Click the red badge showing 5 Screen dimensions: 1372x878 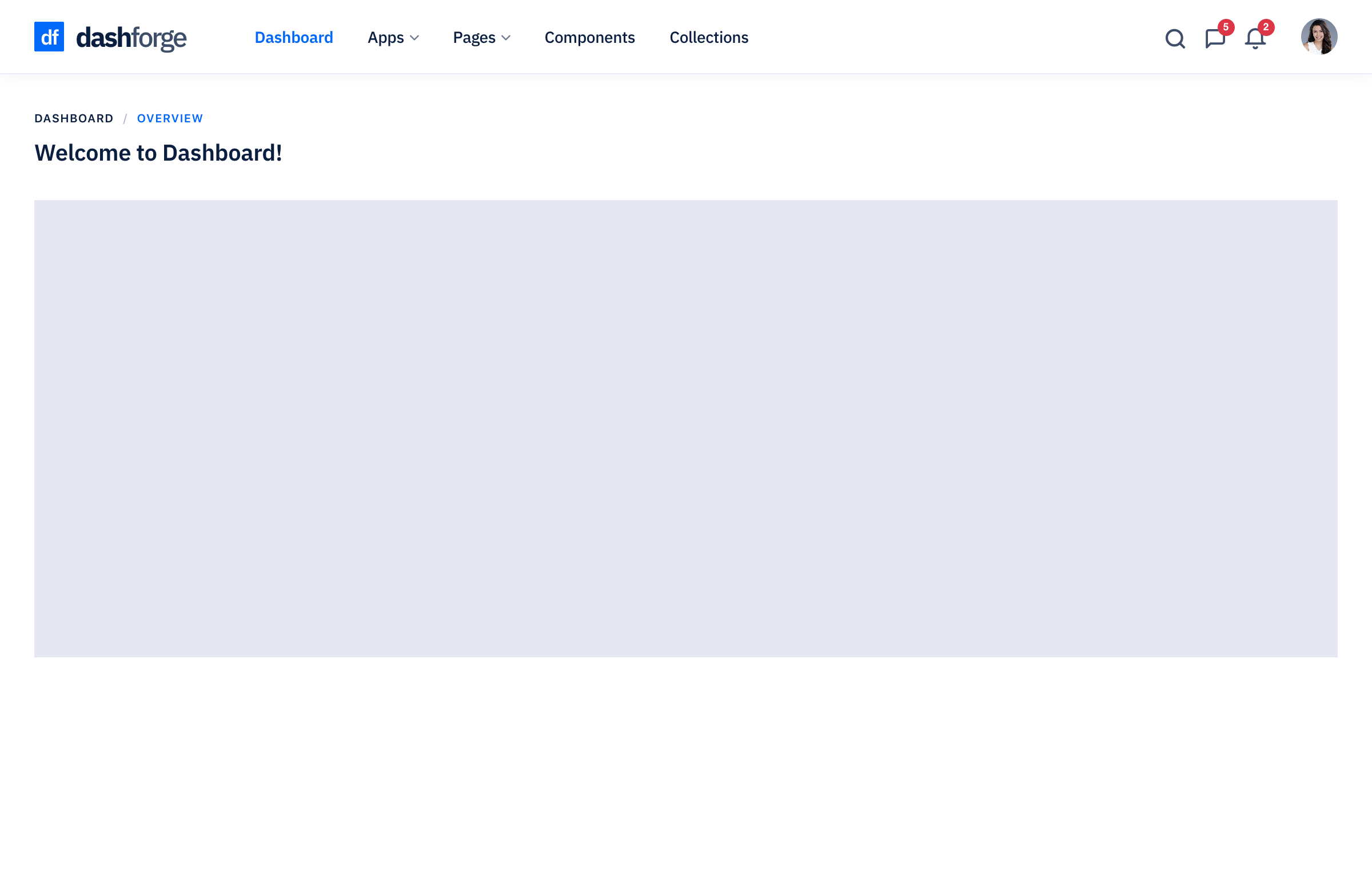1226,27
